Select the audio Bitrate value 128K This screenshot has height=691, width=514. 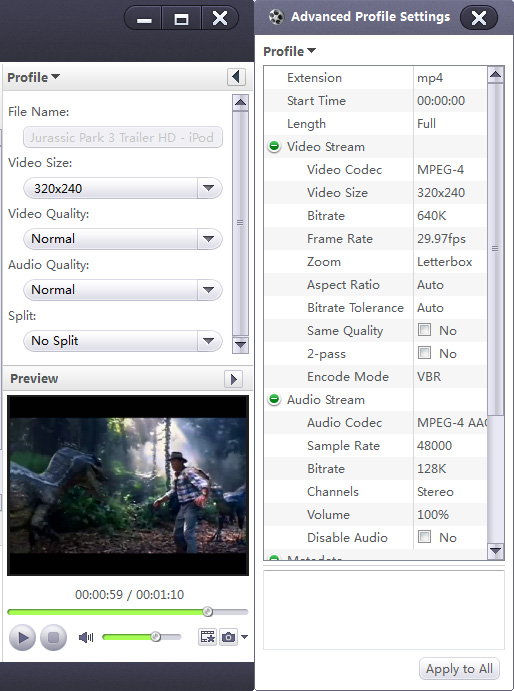pos(432,468)
